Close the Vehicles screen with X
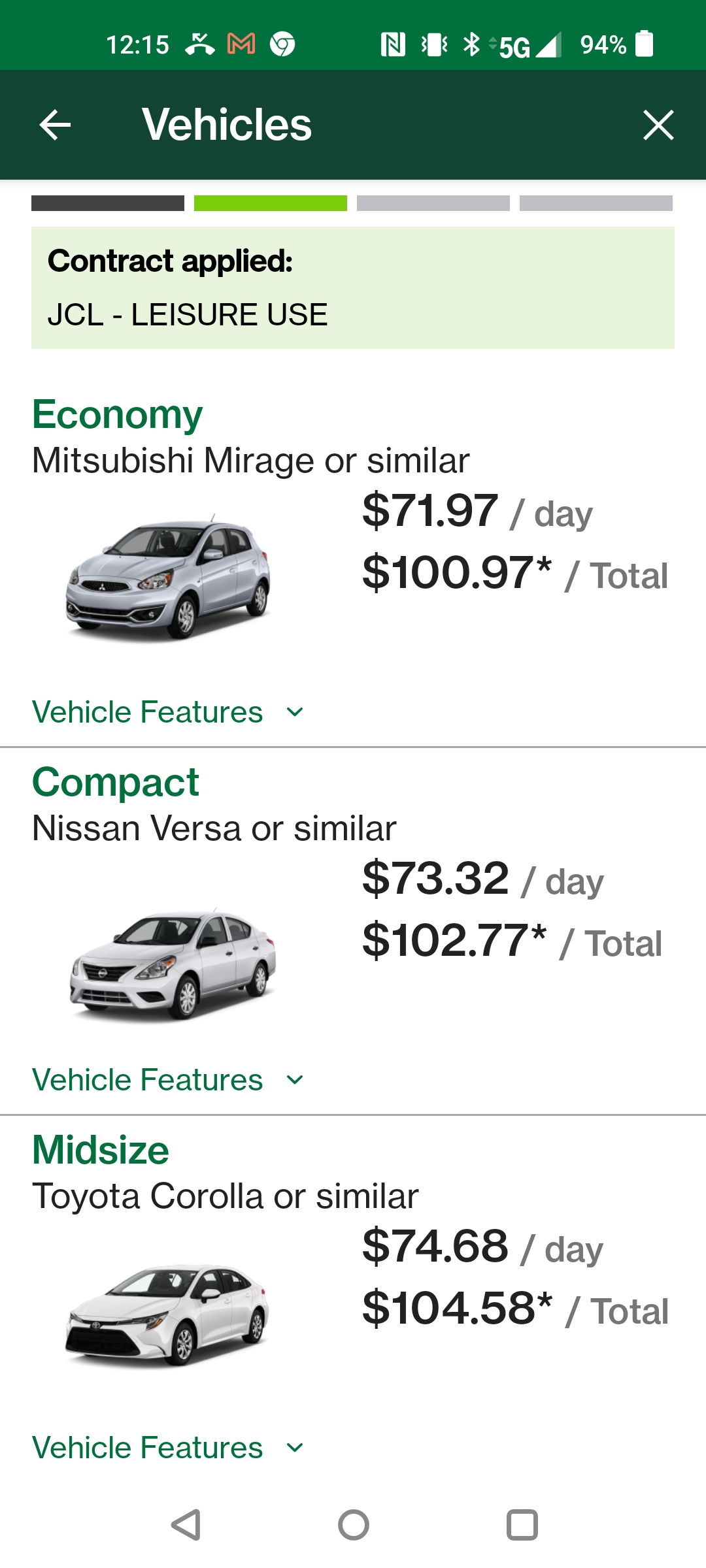The image size is (706, 1568). click(658, 125)
